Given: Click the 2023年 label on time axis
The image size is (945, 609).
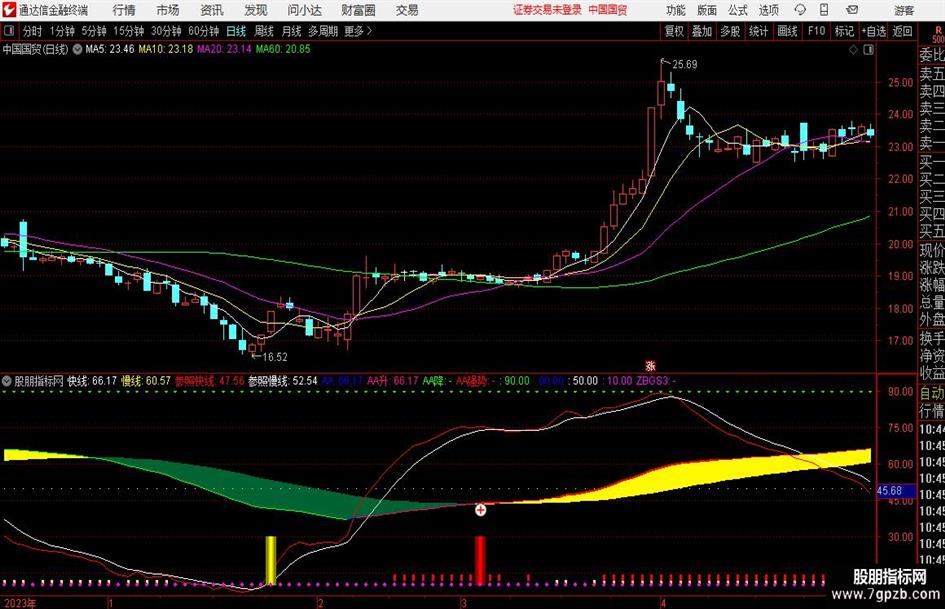Looking at the screenshot, I should [x=20, y=603].
